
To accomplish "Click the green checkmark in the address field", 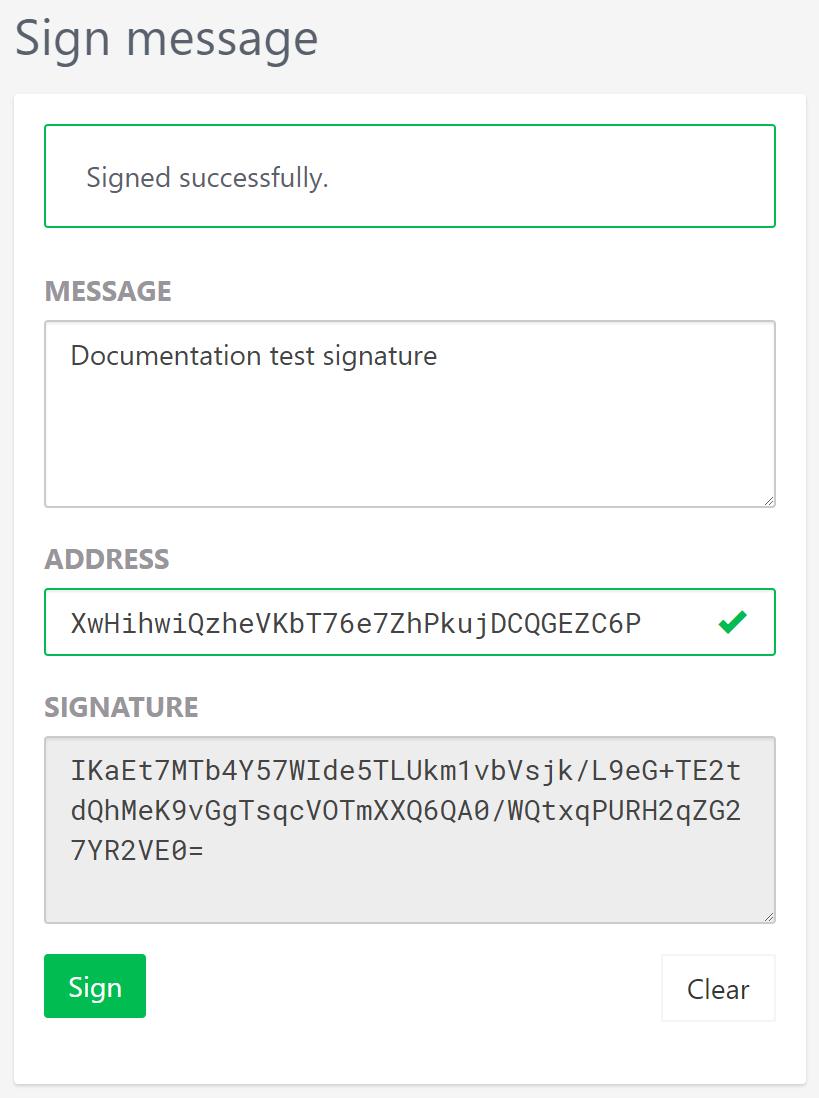I will click(732, 623).
